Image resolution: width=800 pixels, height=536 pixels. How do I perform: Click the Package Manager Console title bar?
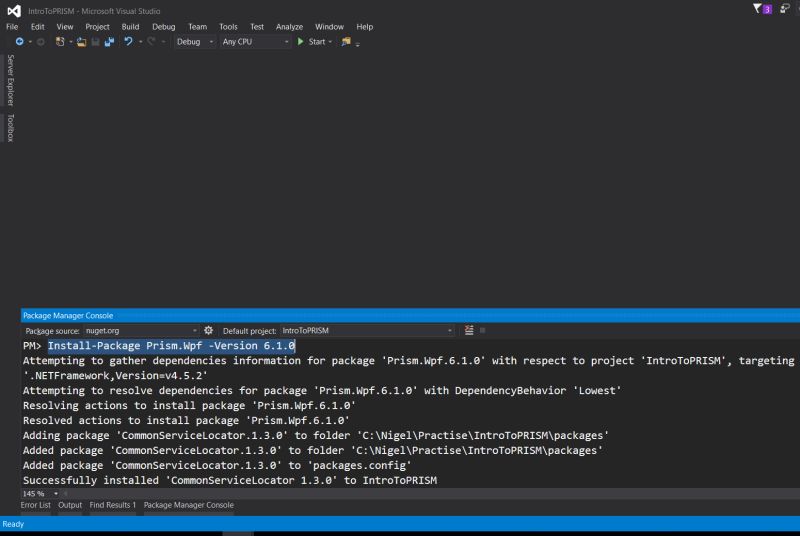410,315
